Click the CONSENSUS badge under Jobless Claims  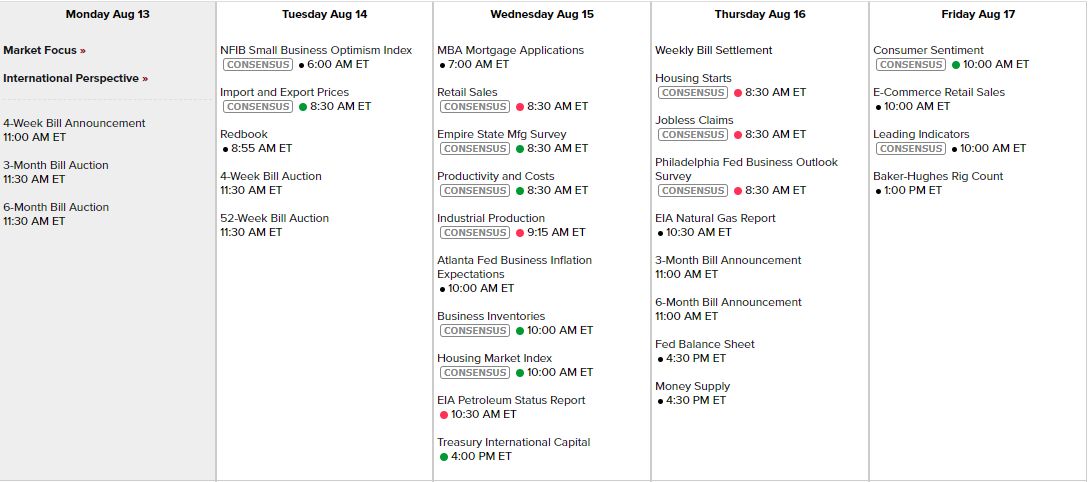coord(693,134)
